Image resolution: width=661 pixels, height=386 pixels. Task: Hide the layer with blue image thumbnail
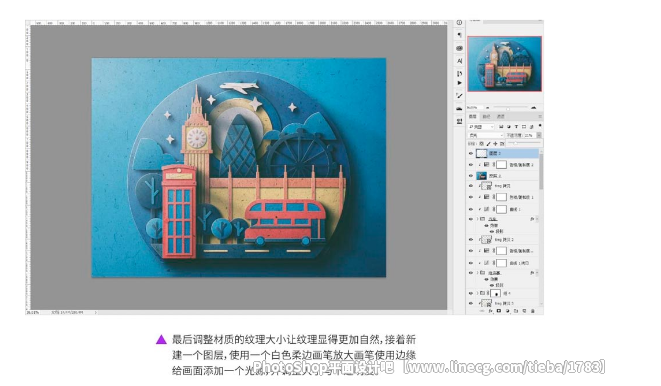coord(471,176)
